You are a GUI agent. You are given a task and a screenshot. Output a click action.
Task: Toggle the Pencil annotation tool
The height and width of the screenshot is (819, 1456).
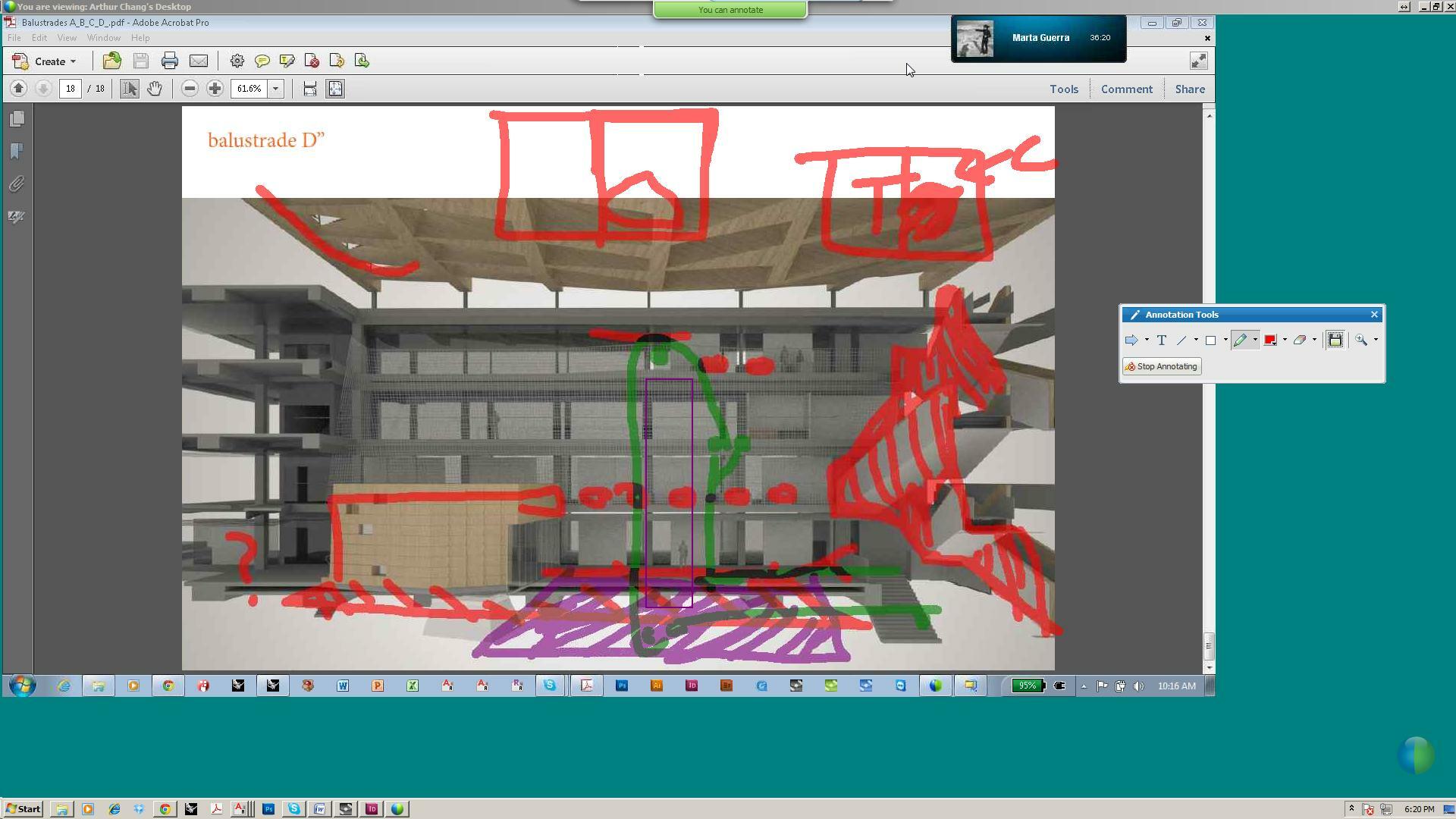[x=1241, y=340]
